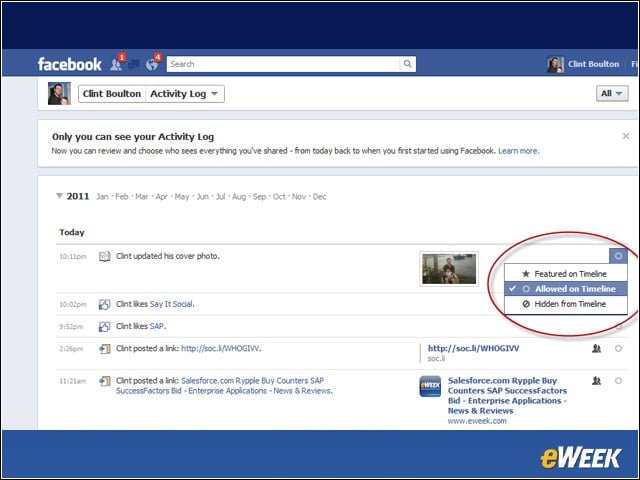Jump to Sep in 2011
The width and height of the screenshot is (640, 480).
coord(259,197)
